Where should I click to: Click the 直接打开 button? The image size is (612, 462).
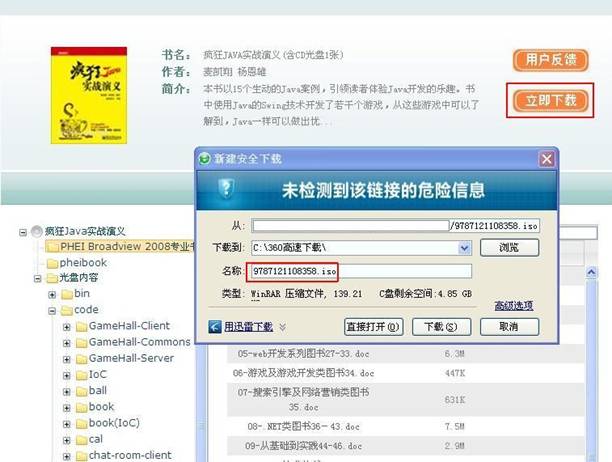[374, 327]
